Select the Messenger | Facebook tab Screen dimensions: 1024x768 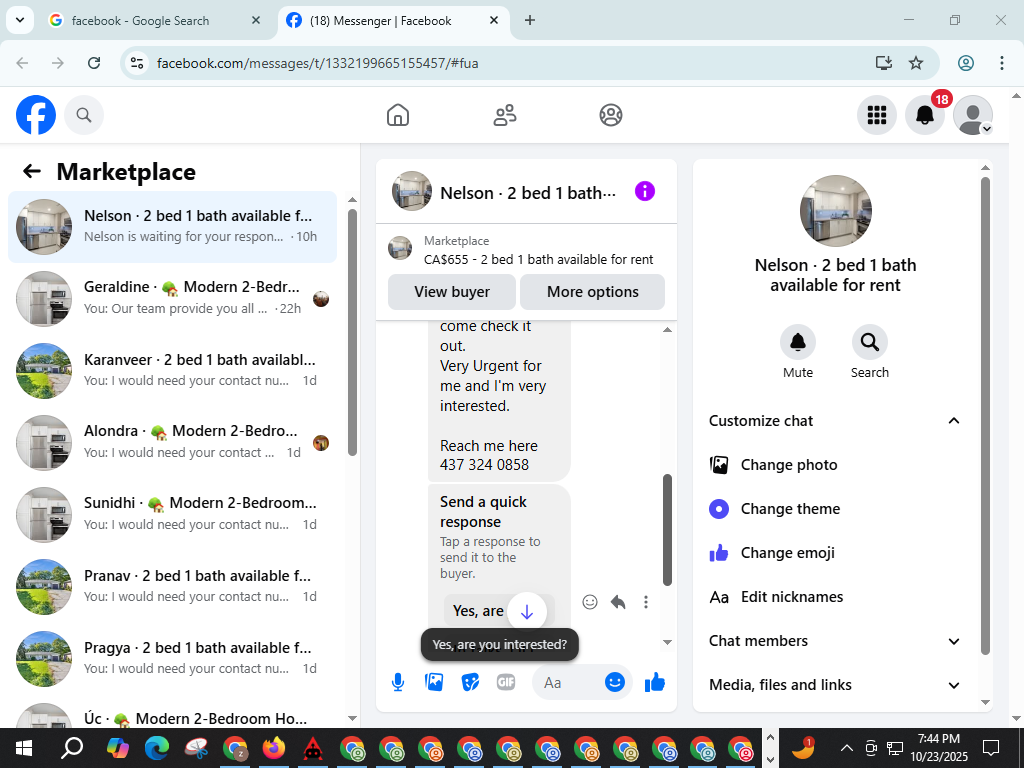[x=394, y=21]
